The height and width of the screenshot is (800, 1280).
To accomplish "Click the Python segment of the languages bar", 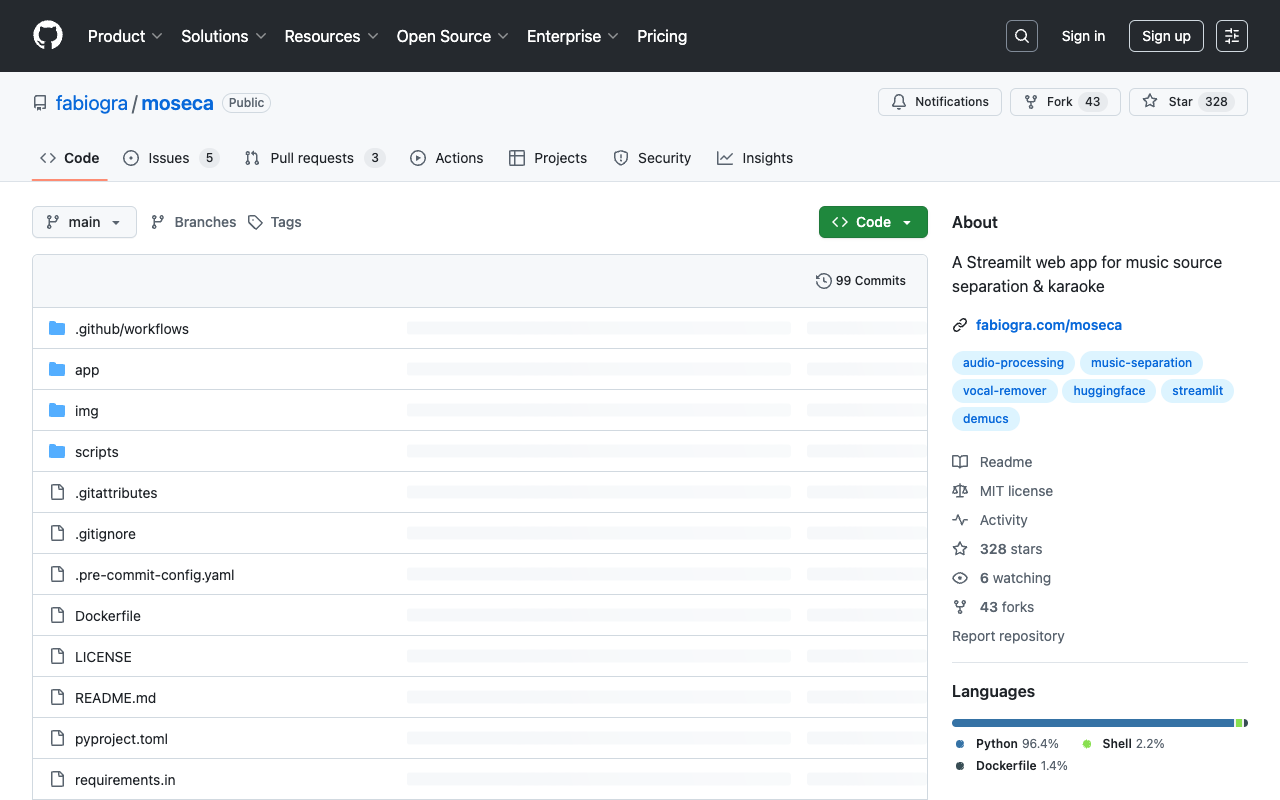I will 1093,723.
